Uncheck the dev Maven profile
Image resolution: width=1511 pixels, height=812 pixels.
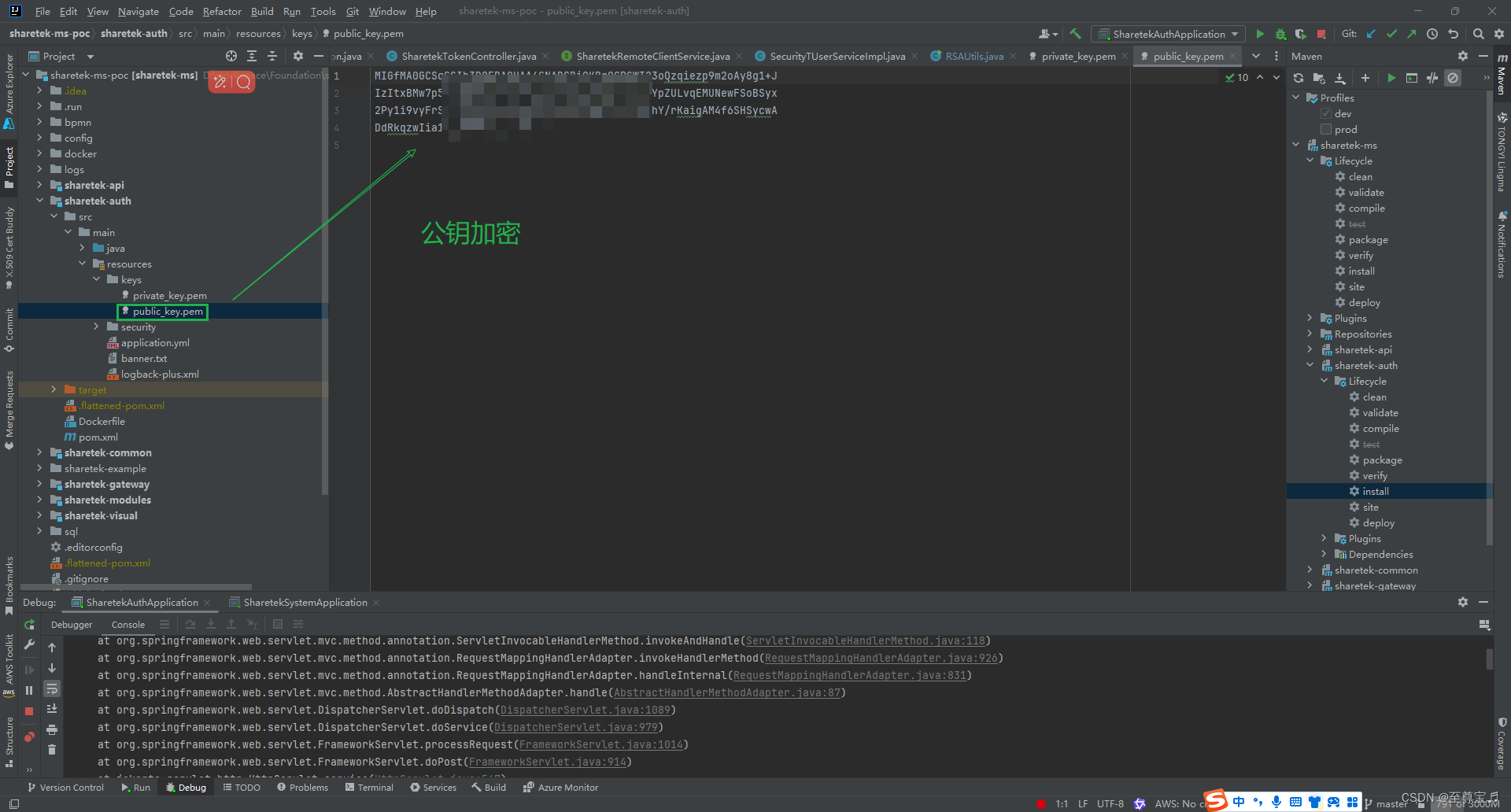1327,113
